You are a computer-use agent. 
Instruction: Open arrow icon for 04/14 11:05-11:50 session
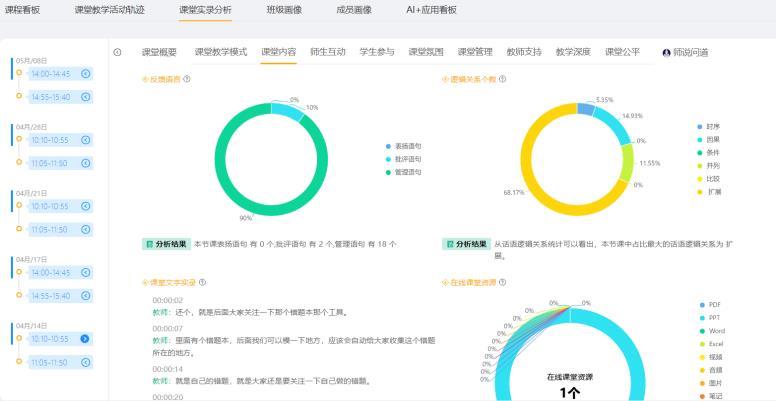pyautogui.click(x=86, y=362)
